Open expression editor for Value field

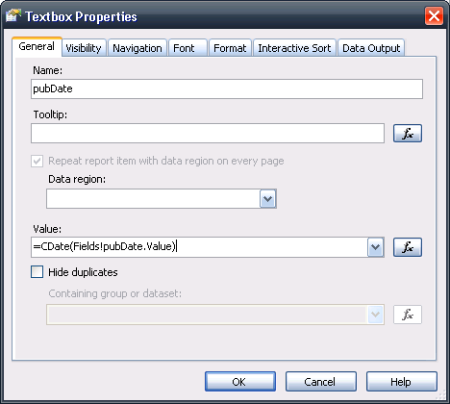coord(407,247)
